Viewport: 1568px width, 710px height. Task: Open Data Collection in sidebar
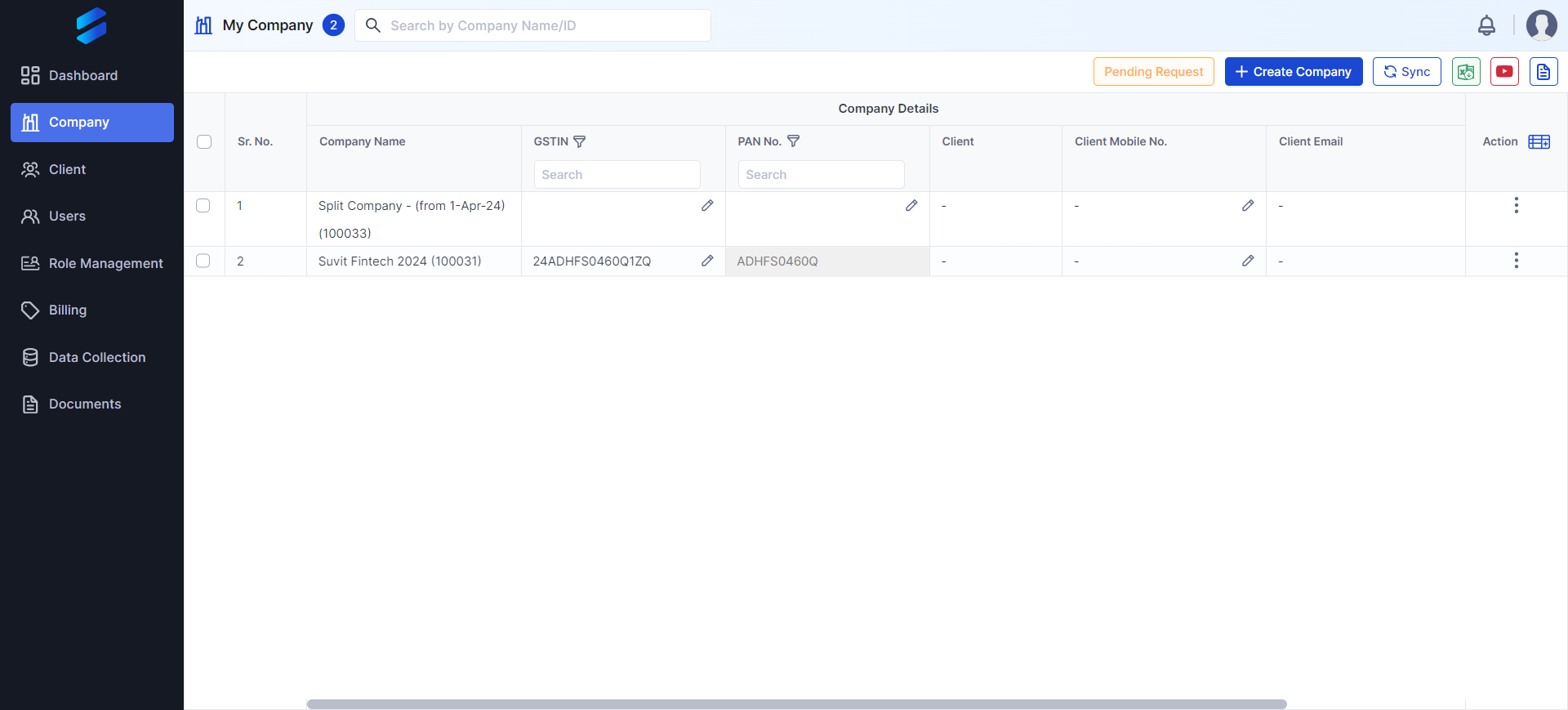coord(91,357)
